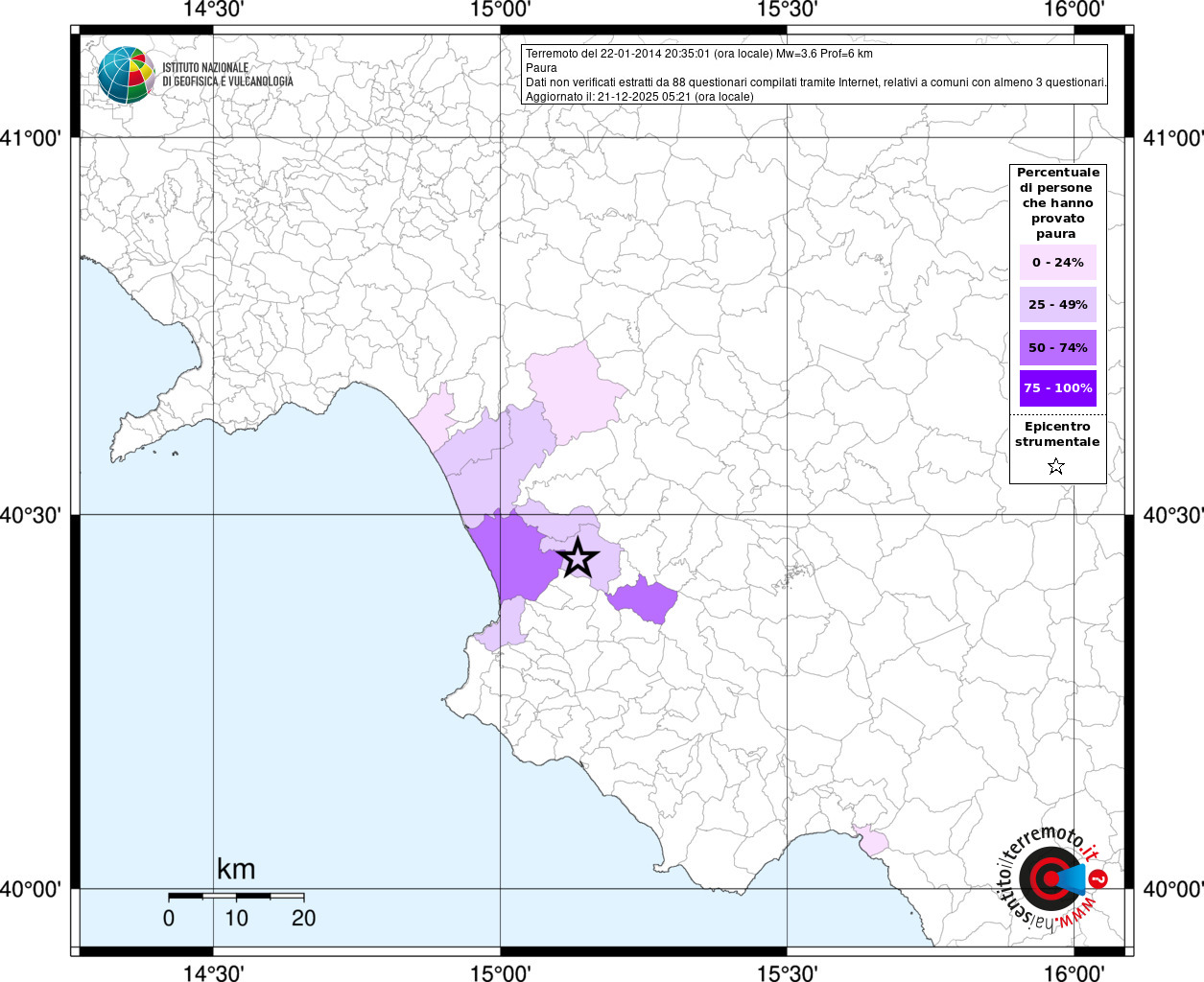
Task: Click the left 40°30' latitude label
Action: pos(31,516)
